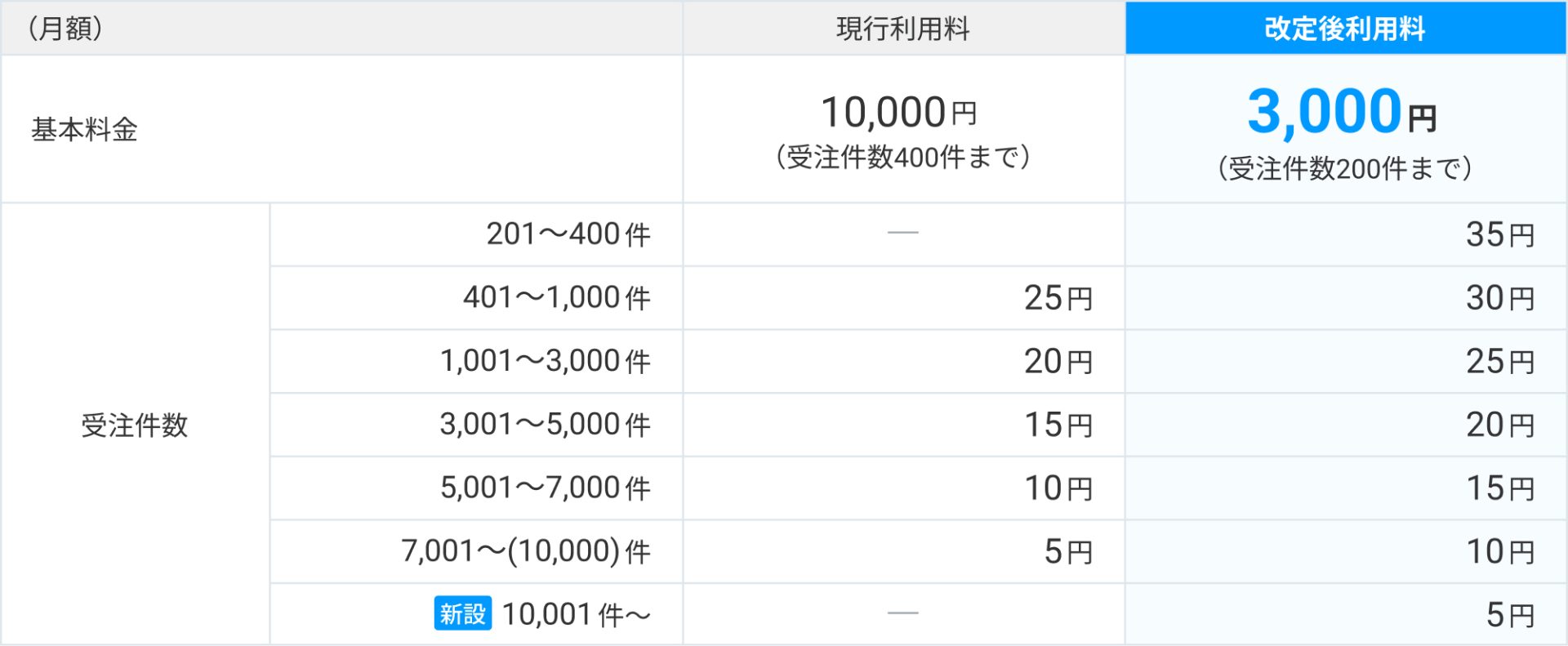Click (受注件数400件まで) note text

903,157
